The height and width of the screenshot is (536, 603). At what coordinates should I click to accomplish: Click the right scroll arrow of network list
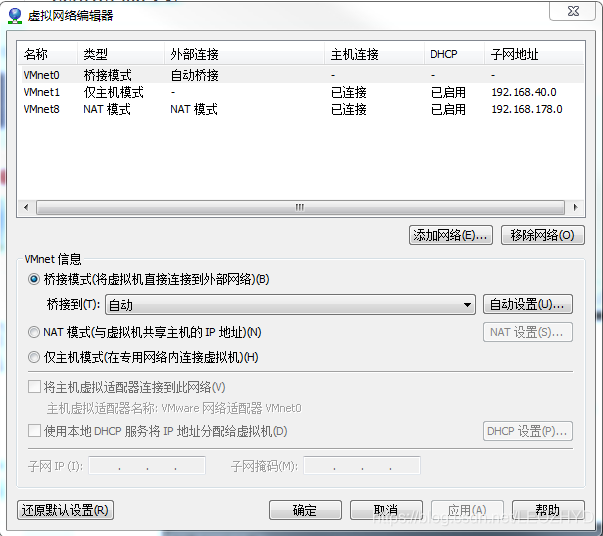(x=575, y=207)
